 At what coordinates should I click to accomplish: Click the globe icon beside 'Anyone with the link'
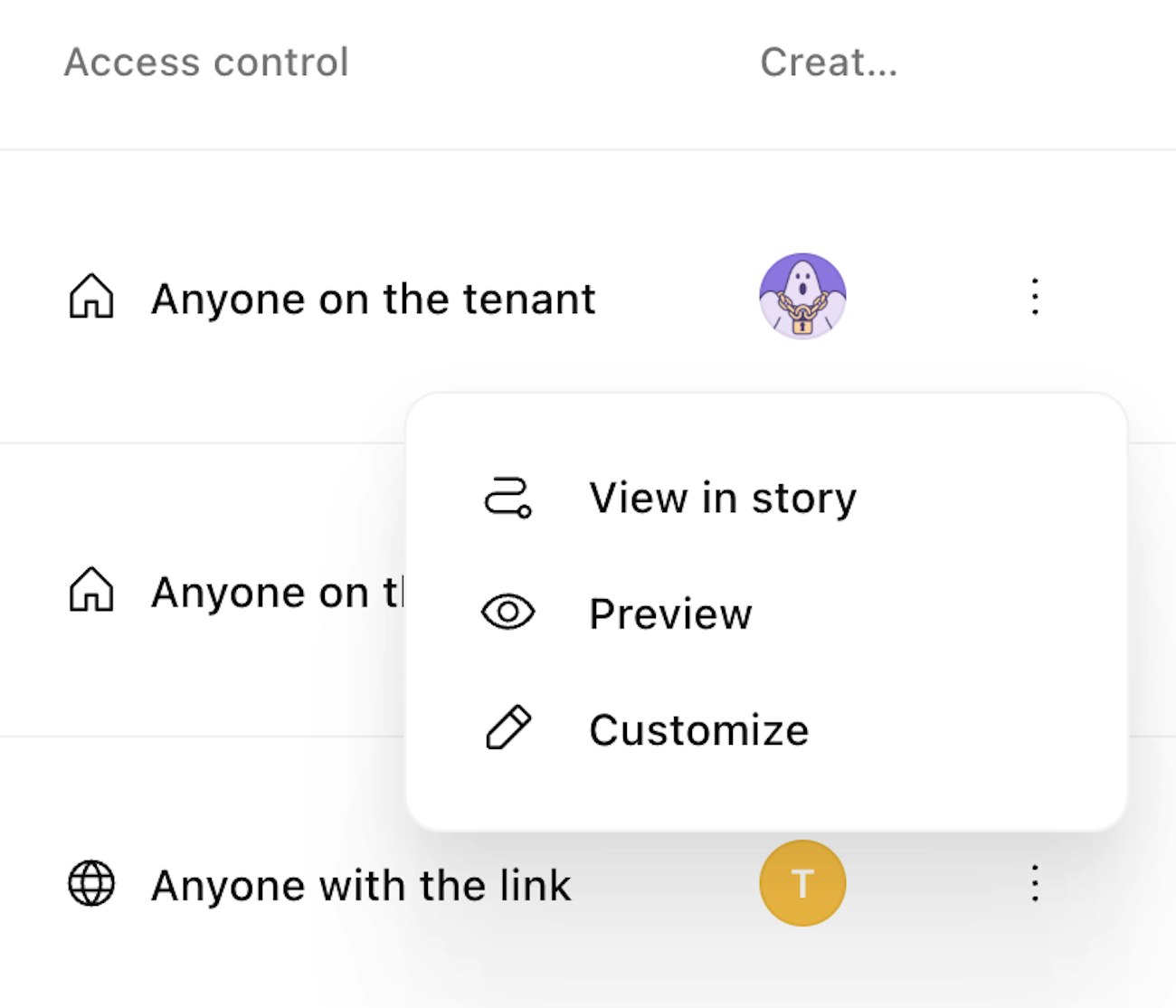pyautogui.click(x=91, y=883)
